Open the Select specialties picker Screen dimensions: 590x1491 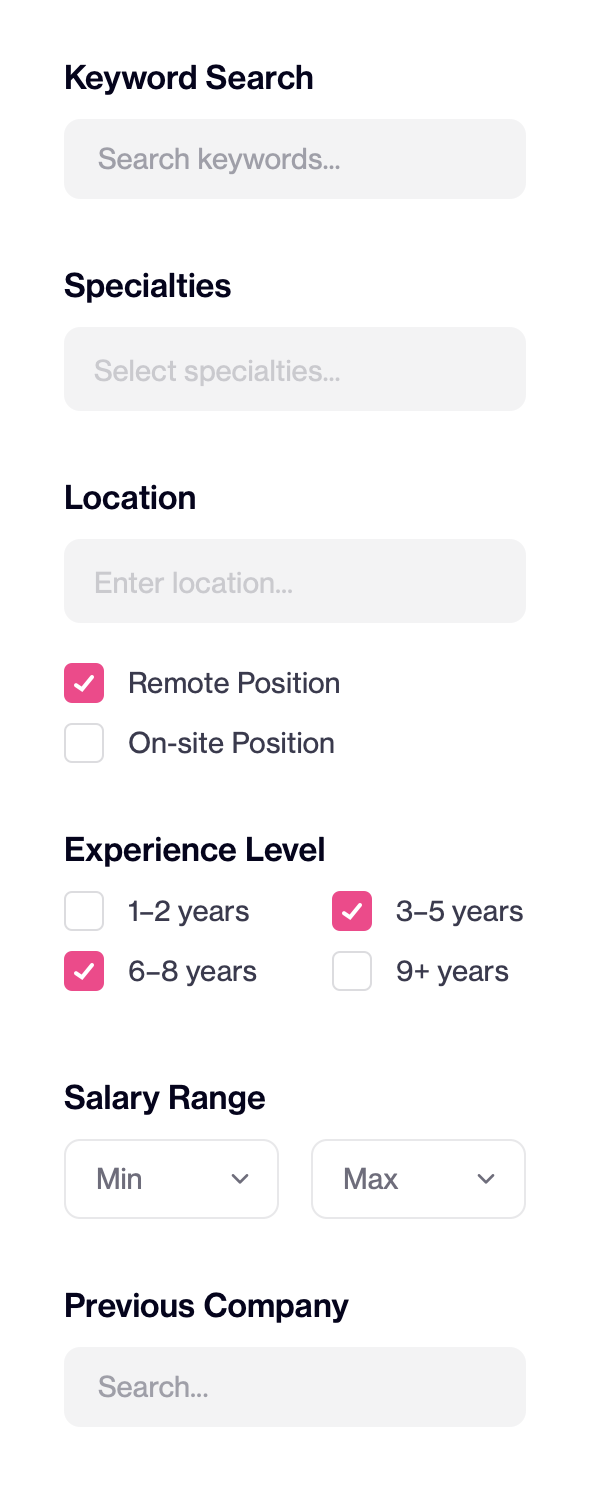tap(295, 368)
